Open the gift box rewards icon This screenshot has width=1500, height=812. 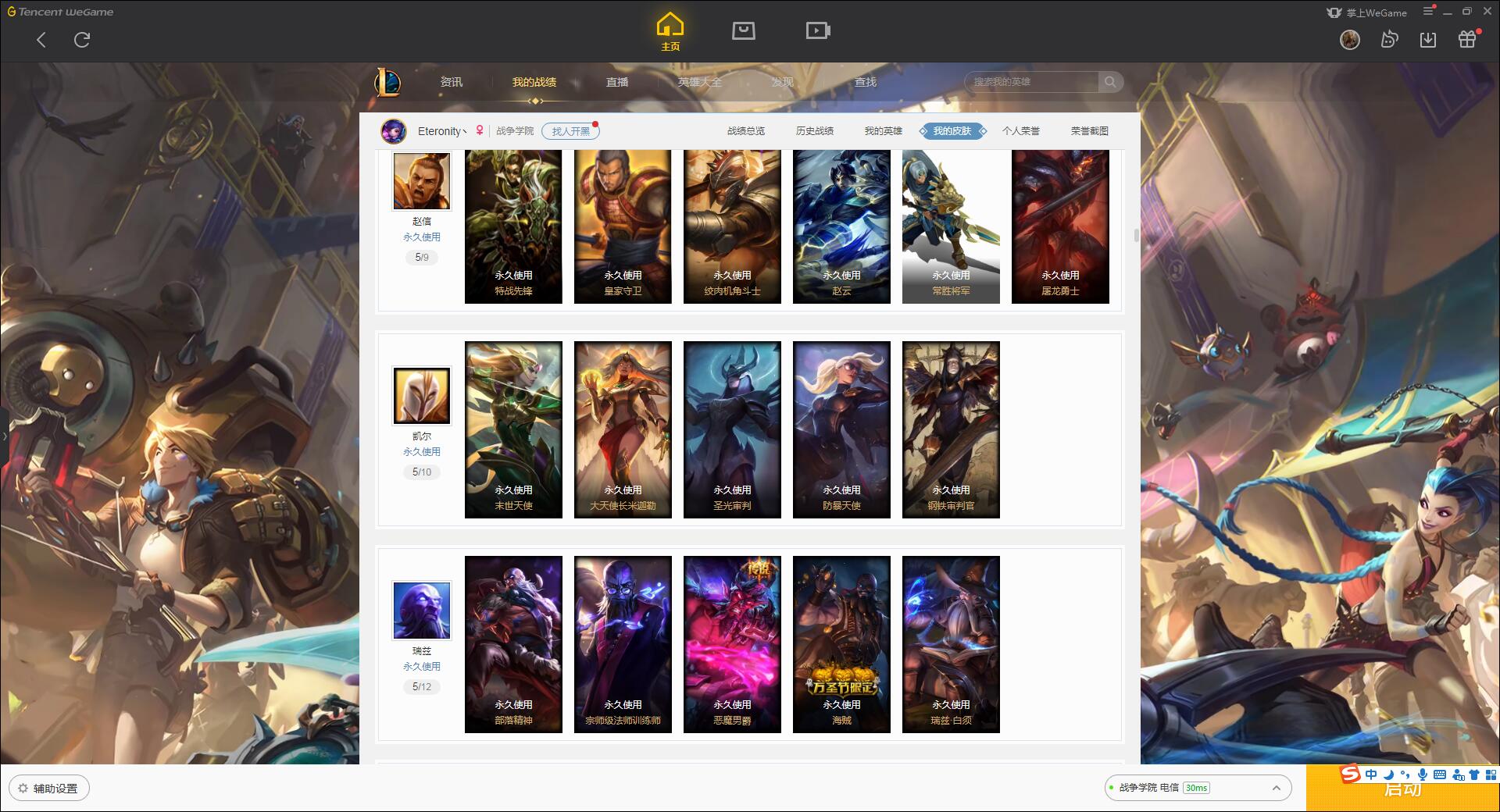(x=1467, y=39)
